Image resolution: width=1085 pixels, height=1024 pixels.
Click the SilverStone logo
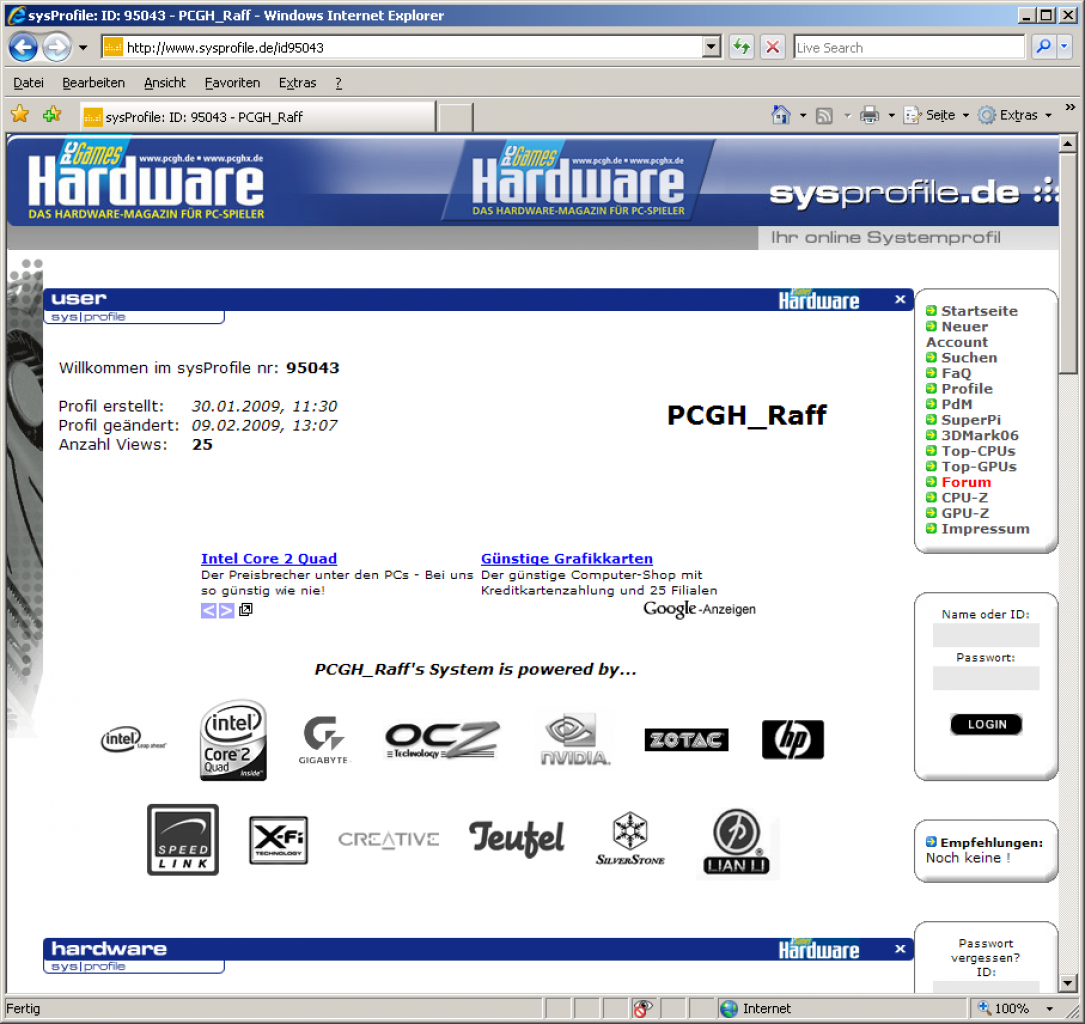click(x=630, y=839)
